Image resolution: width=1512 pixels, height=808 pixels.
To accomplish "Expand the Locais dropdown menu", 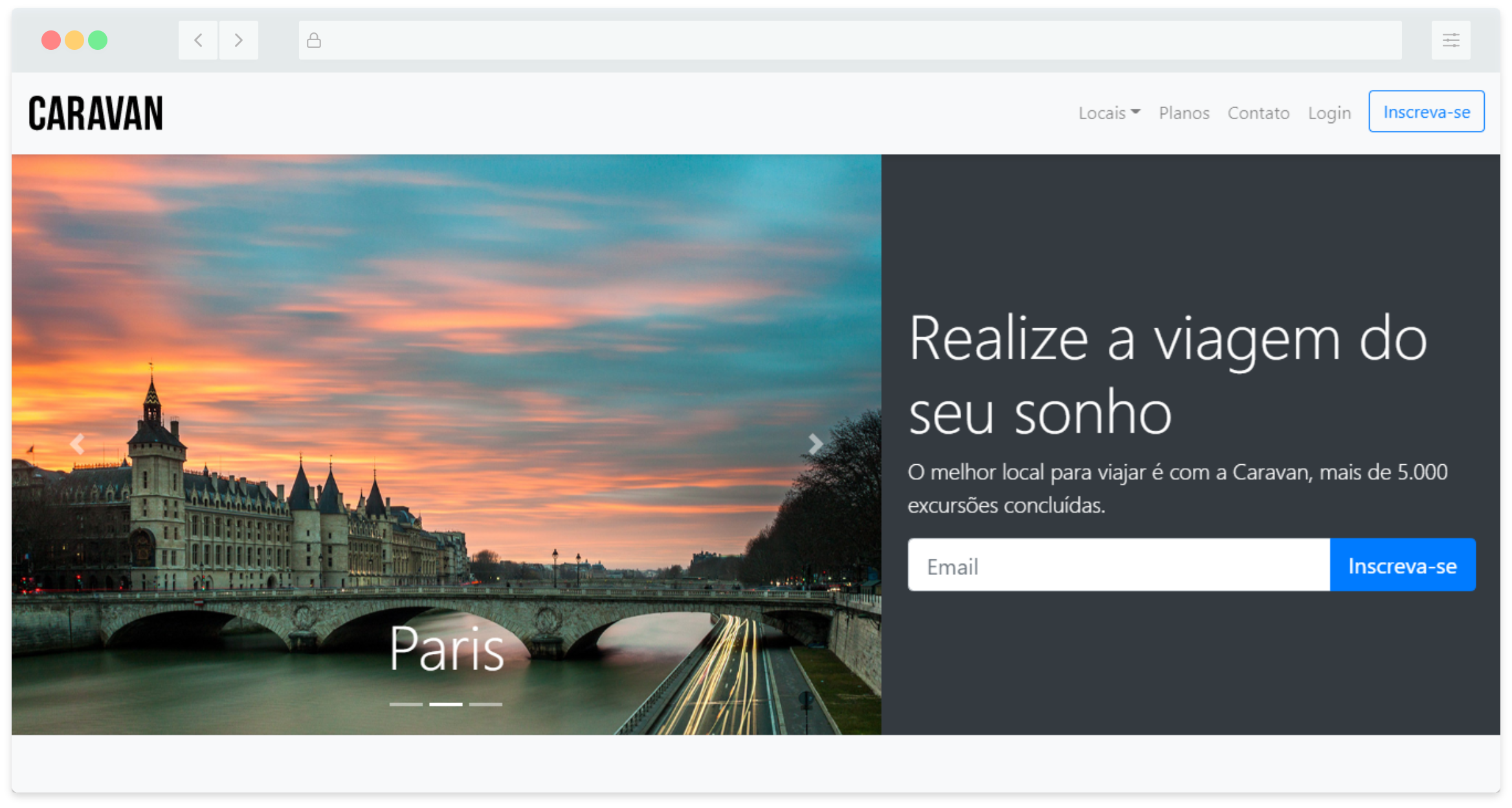I will click(x=1109, y=113).
